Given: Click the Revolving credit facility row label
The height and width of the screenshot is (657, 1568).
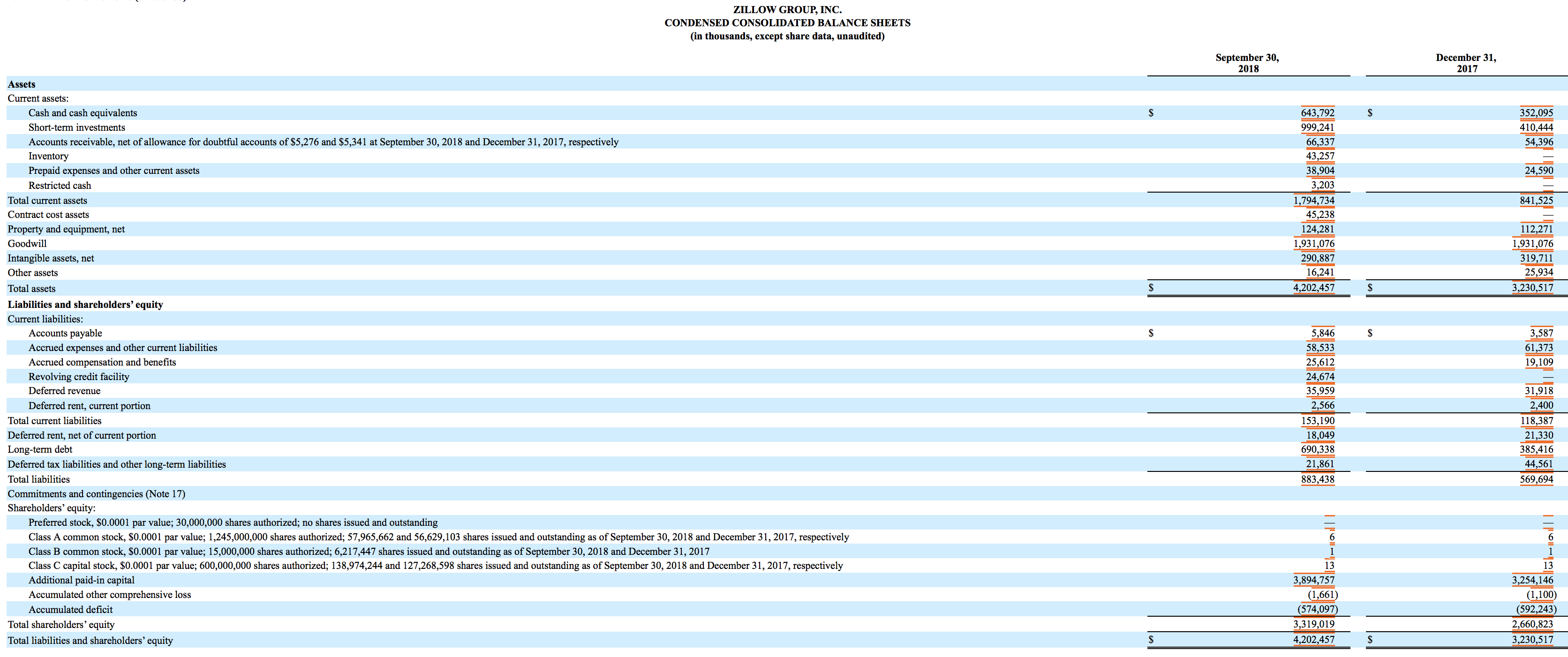Looking at the screenshot, I should (79, 377).
